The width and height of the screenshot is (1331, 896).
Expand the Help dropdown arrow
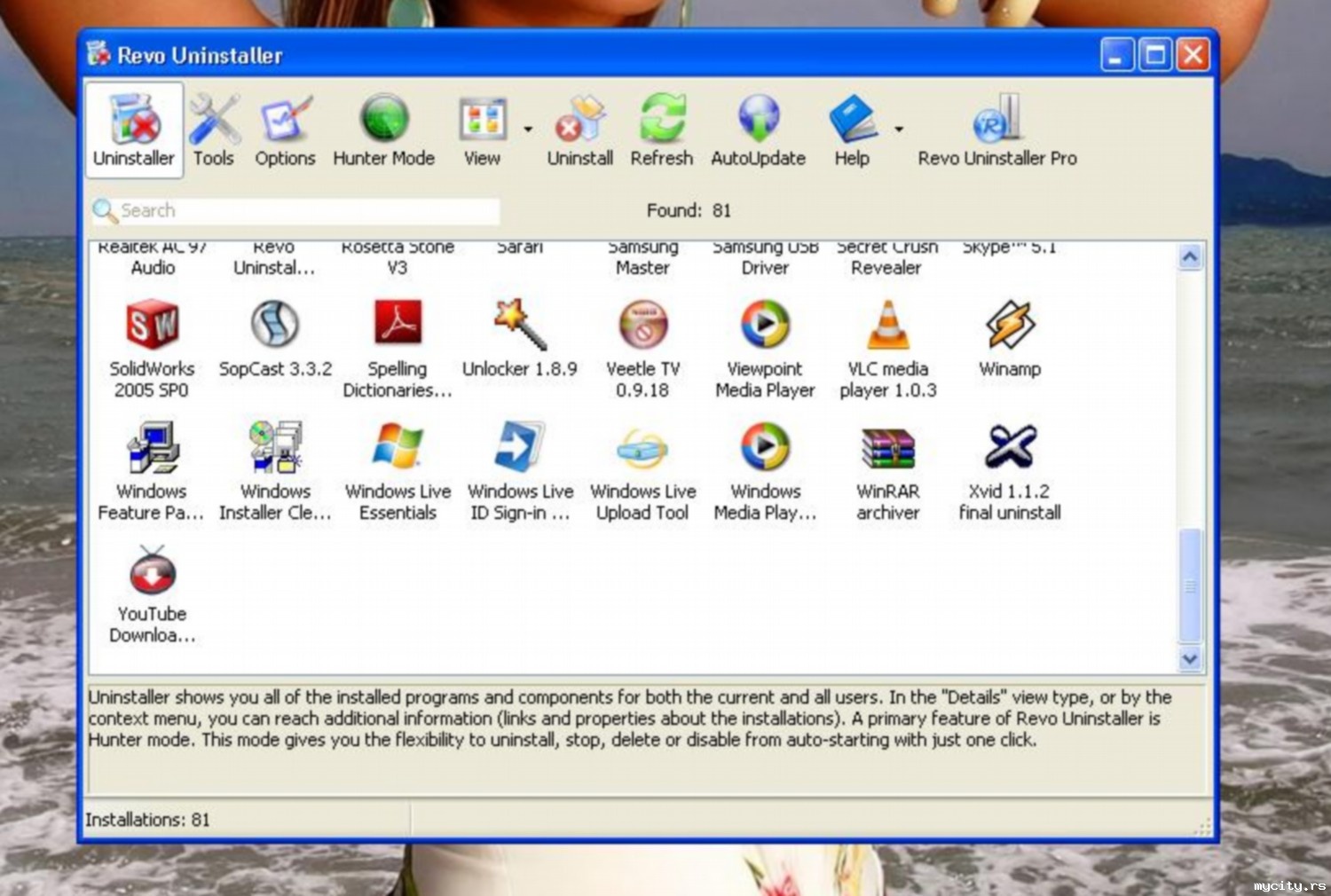pyautogui.click(x=898, y=130)
